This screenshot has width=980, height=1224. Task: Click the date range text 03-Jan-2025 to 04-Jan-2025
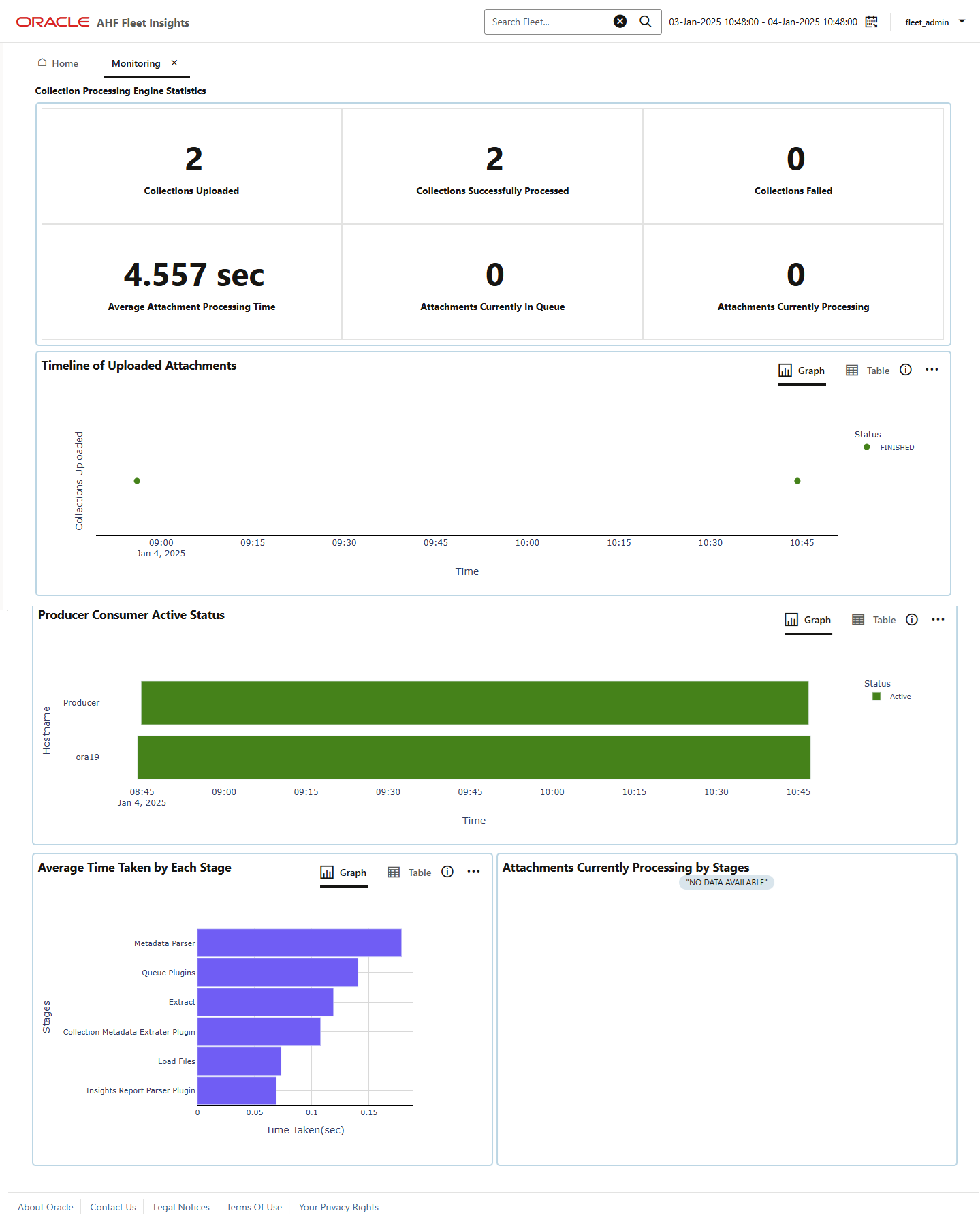pos(763,22)
